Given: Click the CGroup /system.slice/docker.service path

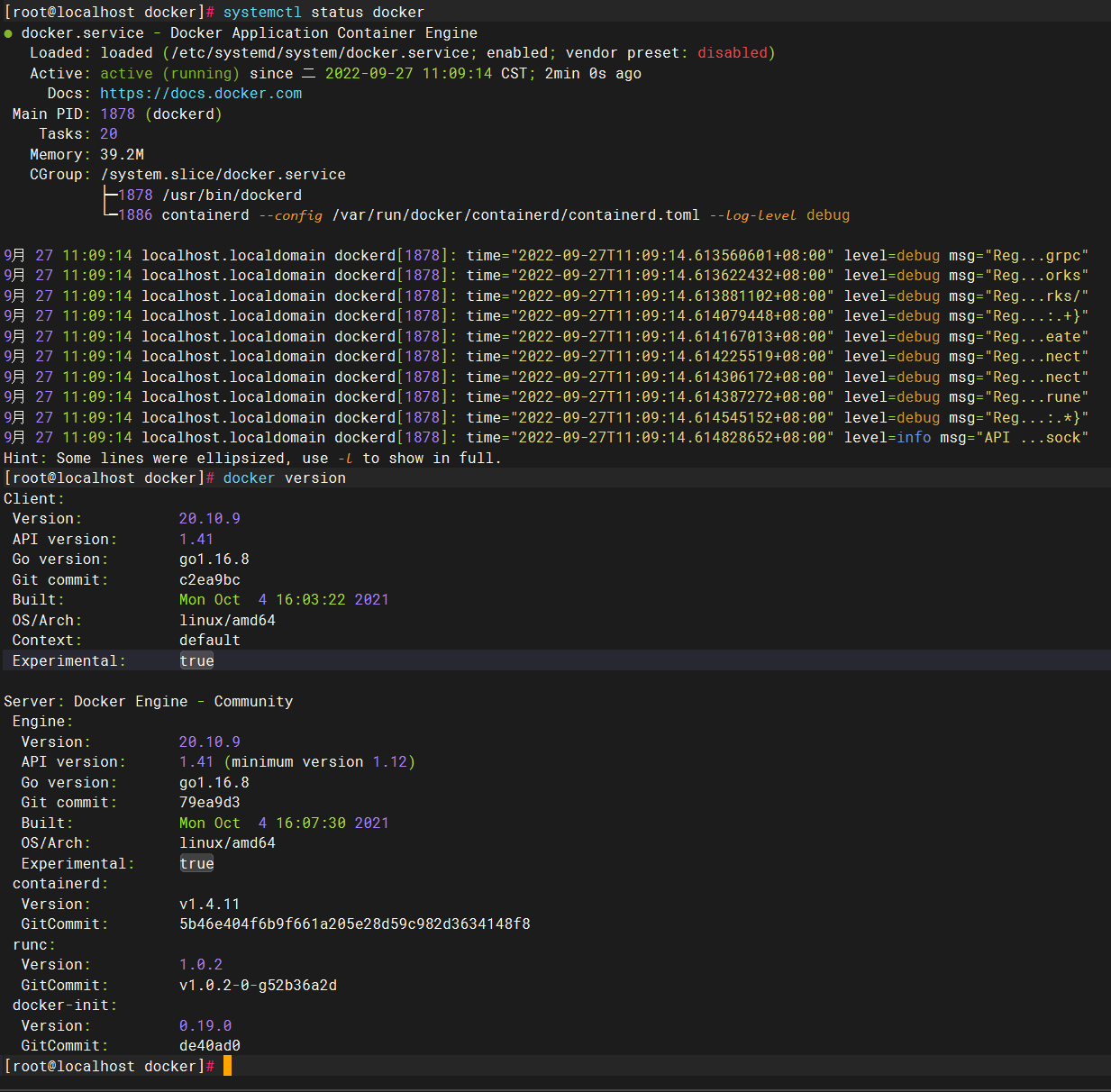Looking at the screenshot, I should (x=223, y=175).
